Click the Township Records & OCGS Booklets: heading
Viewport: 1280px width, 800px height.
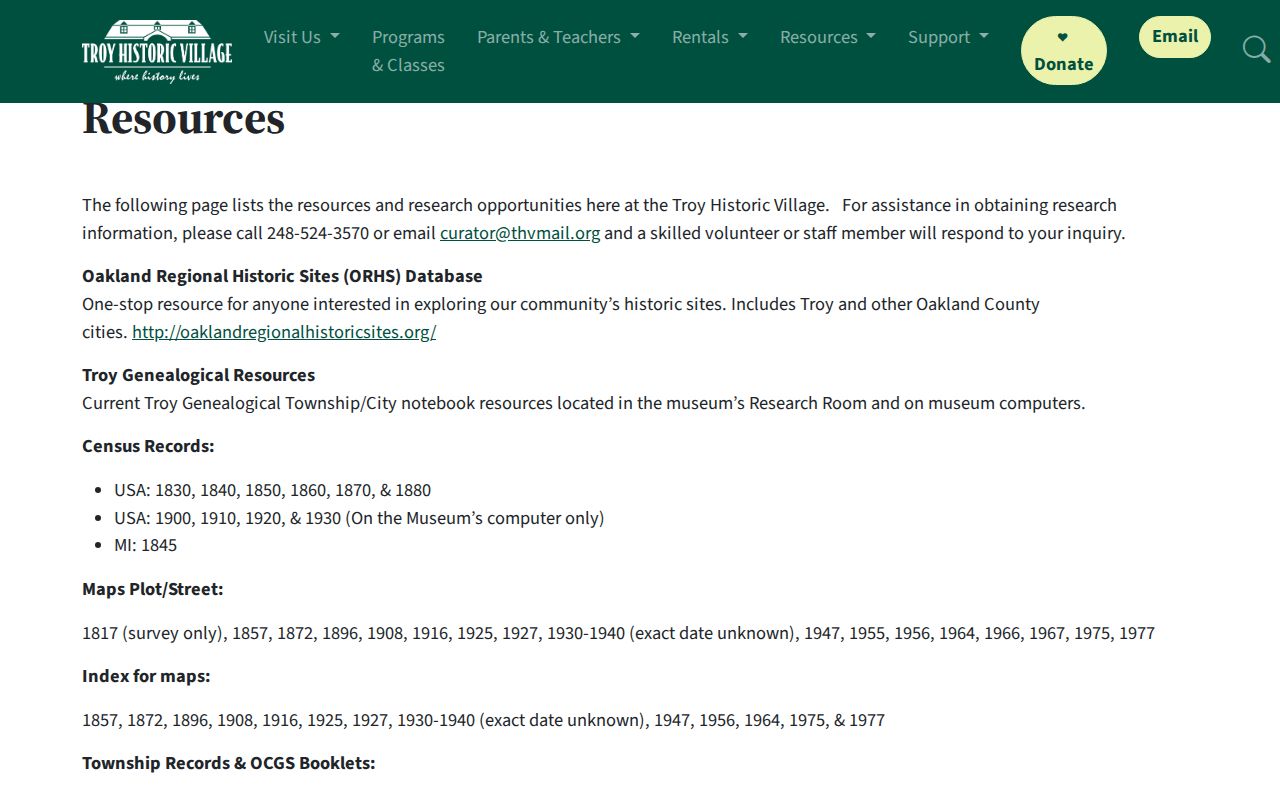point(229,763)
